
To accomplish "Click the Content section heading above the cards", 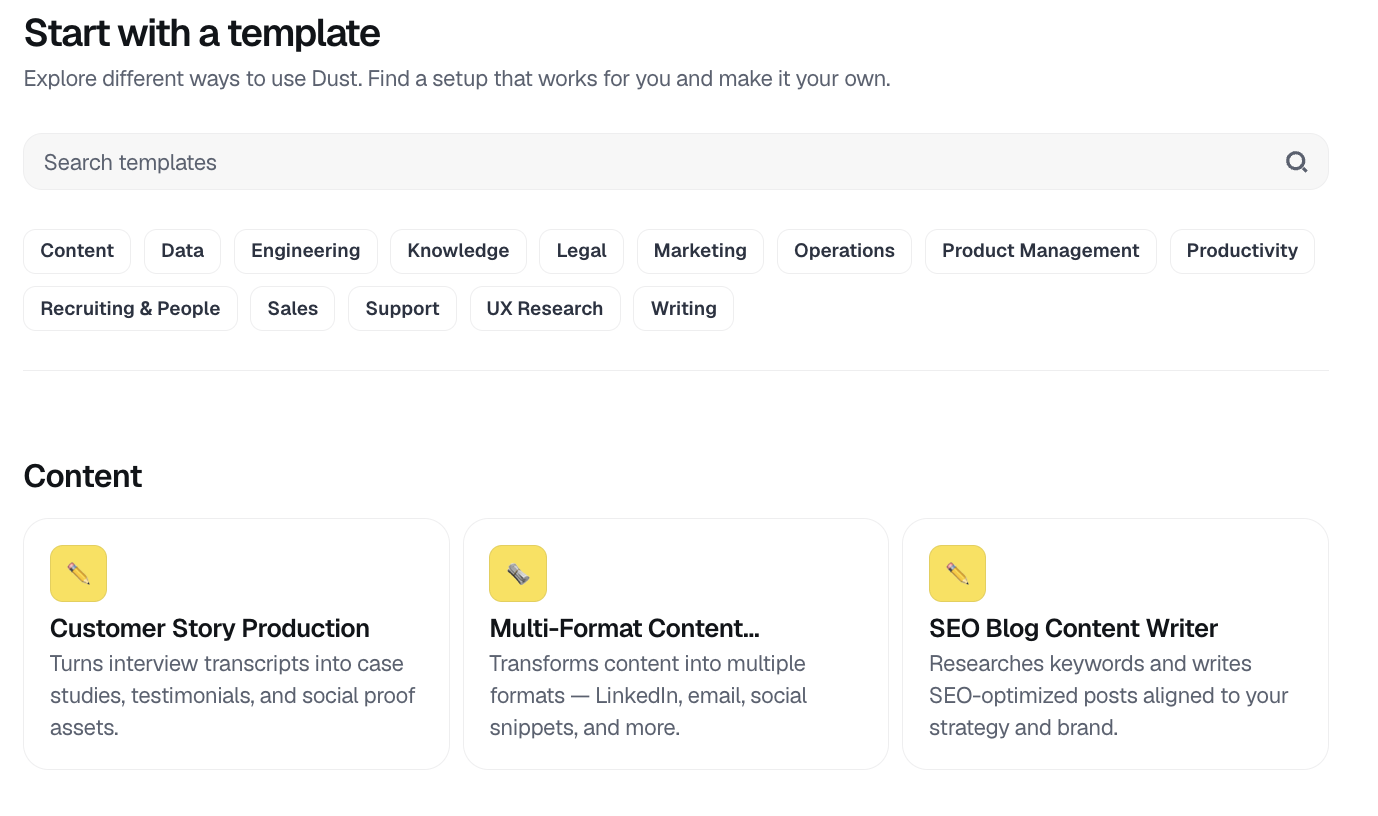I will tap(83, 476).
